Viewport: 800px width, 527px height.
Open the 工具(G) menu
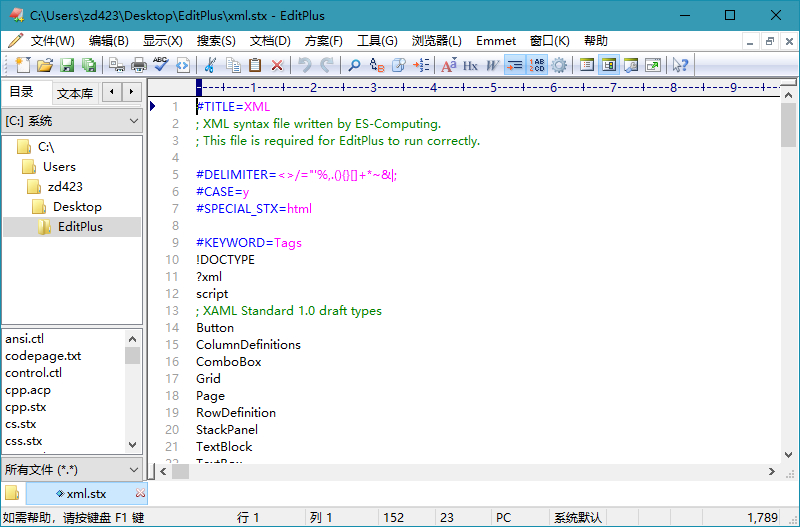(377, 41)
